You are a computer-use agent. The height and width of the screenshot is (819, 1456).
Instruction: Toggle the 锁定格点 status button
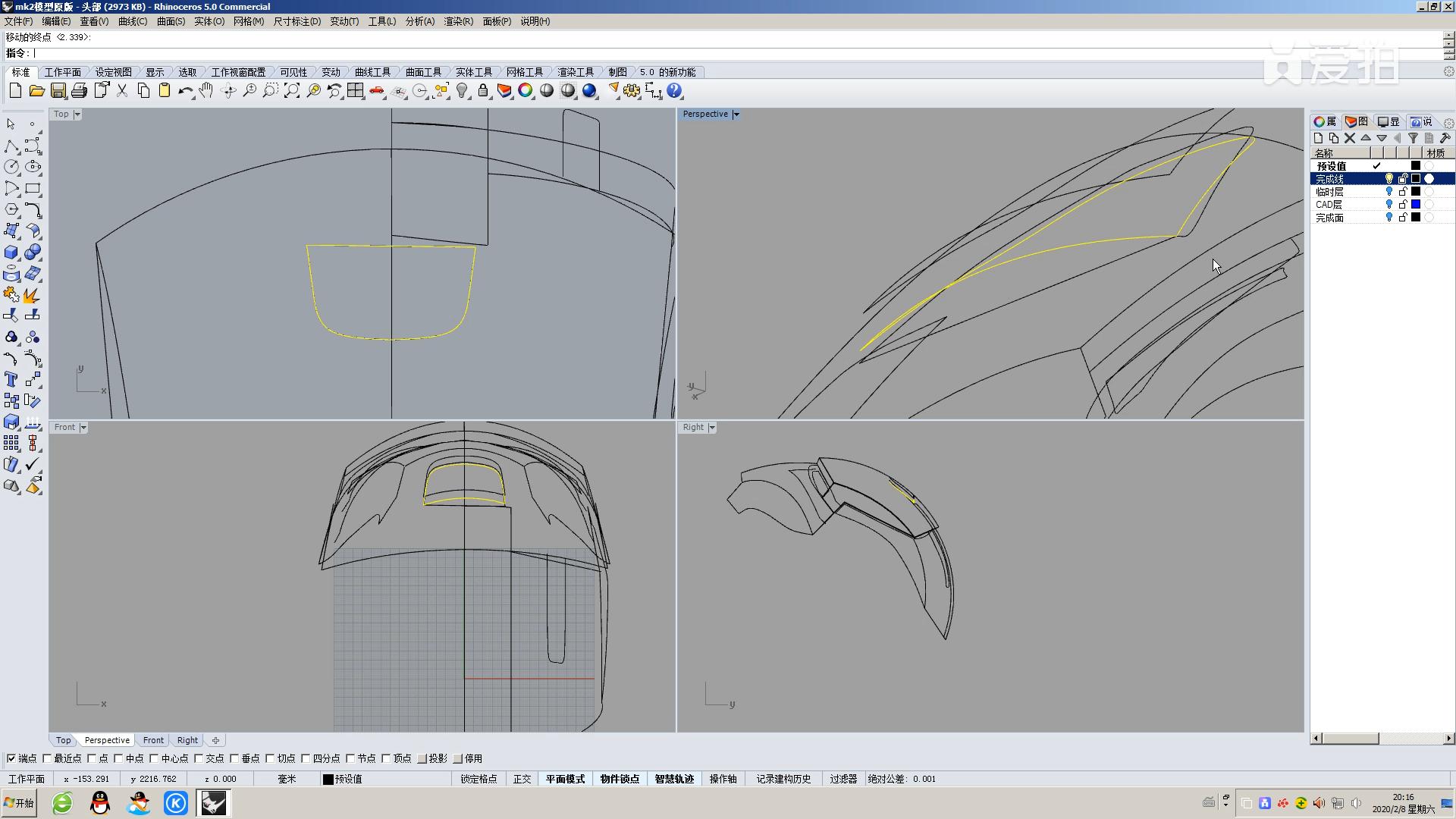[x=479, y=779]
